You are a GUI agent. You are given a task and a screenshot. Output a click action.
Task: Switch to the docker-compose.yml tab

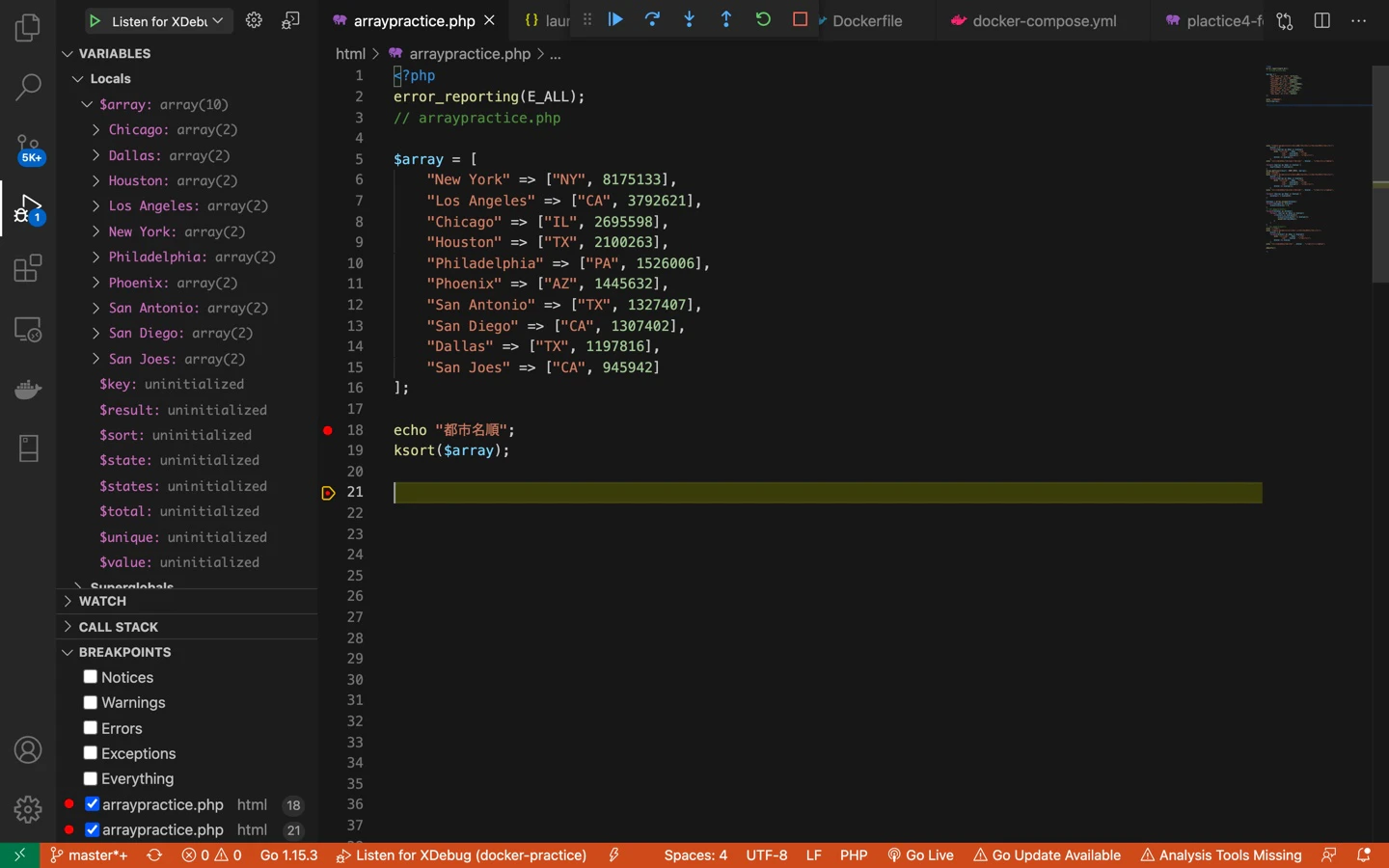pyautogui.click(x=1044, y=20)
